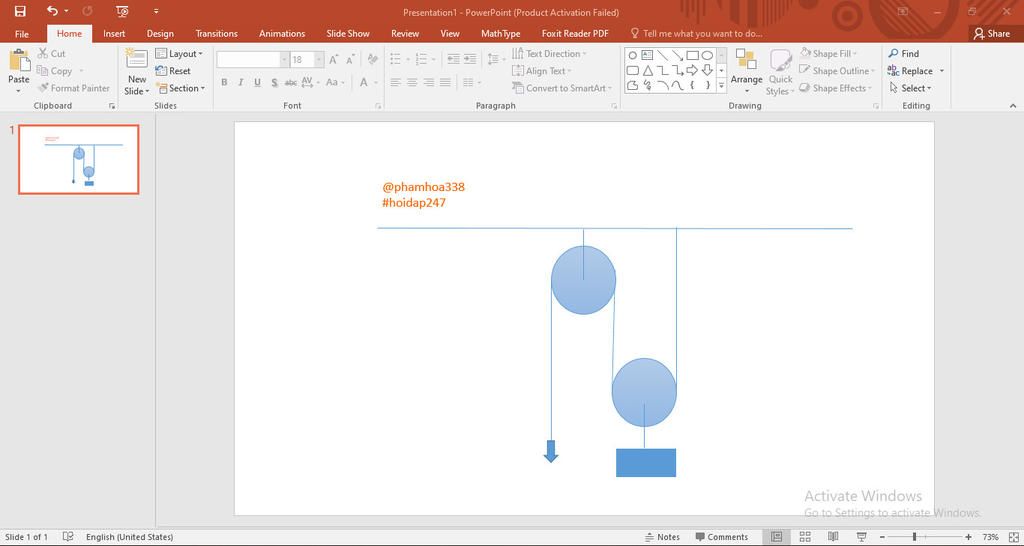Image resolution: width=1024 pixels, height=546 pixels.
Task: Insert a New Slide using the slide icon
Action: (x=136, y=58)
